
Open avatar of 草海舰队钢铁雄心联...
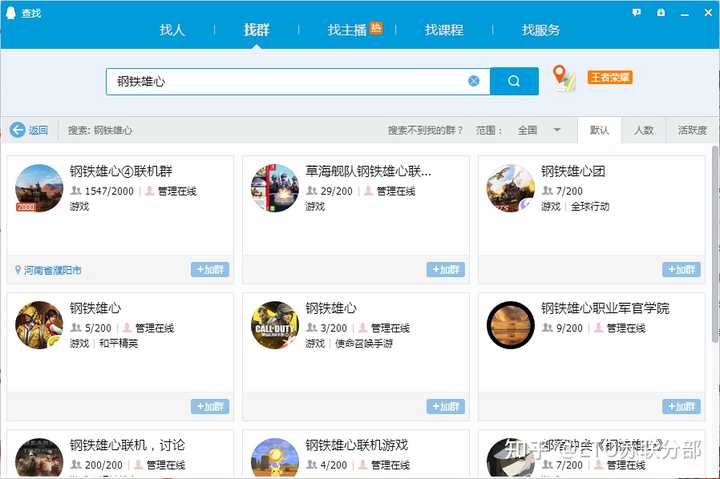[x=275, y=188]
